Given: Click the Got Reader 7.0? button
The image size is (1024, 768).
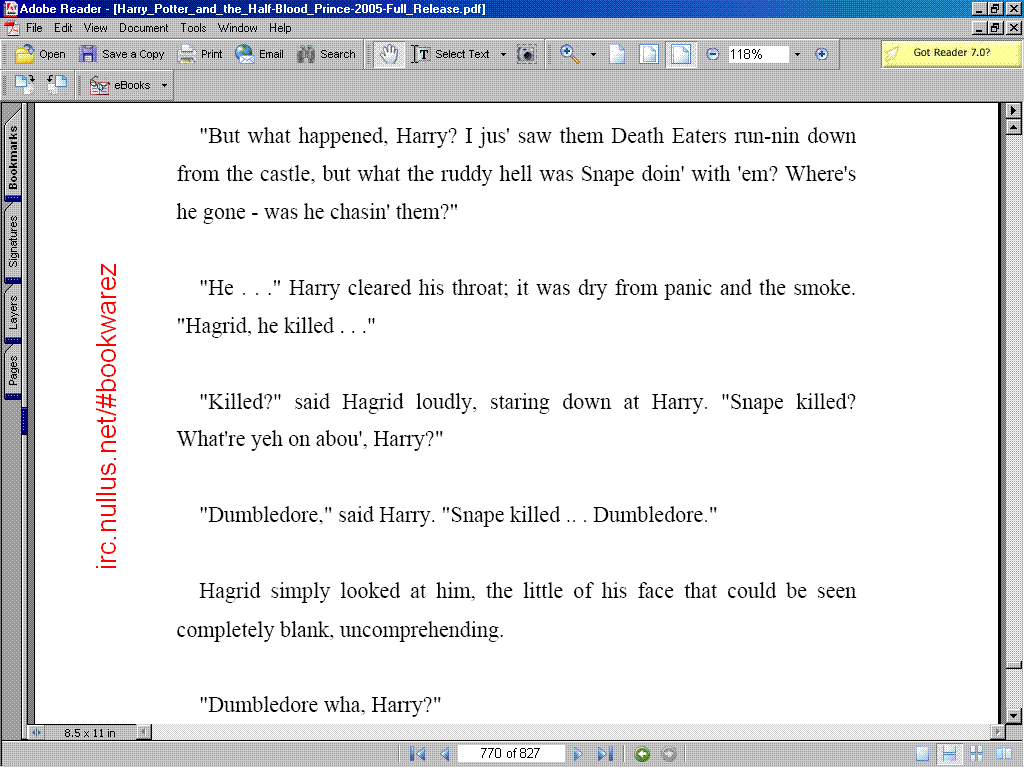Looking at the screenshot, I should (951, 53).
